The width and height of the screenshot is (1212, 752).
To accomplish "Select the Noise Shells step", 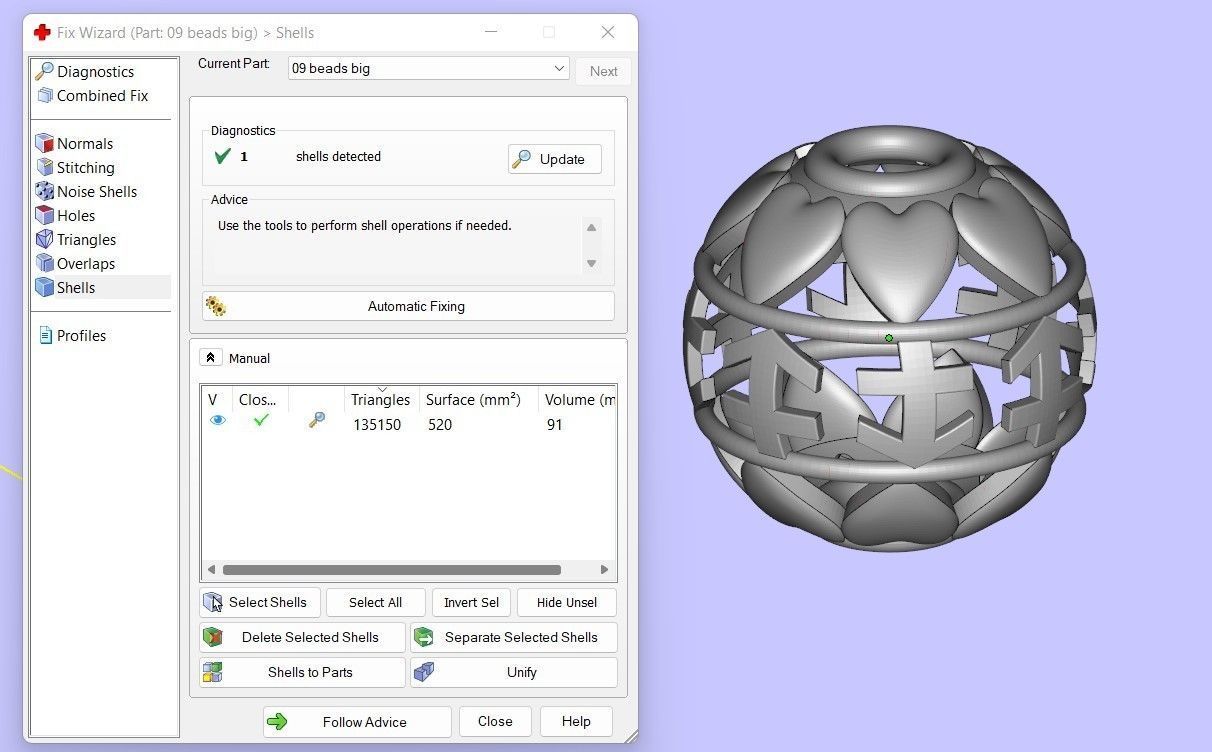I will 97,192.
